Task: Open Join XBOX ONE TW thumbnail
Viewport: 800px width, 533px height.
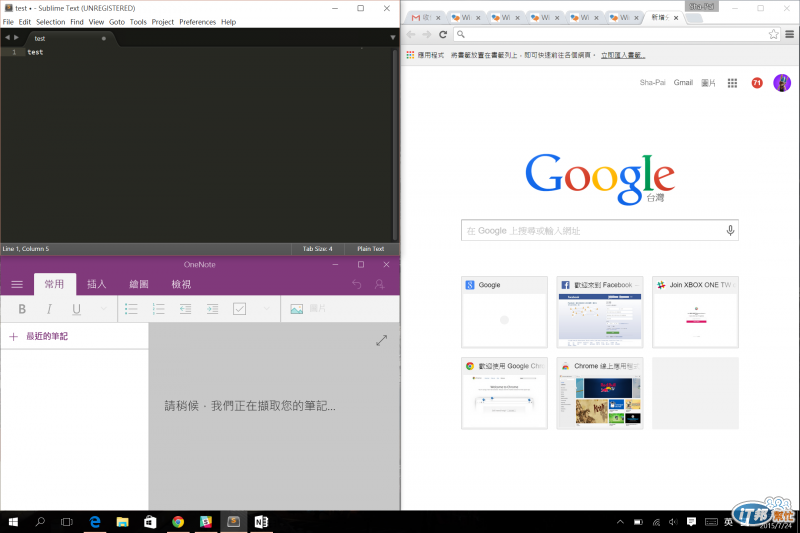Action: 695,312
